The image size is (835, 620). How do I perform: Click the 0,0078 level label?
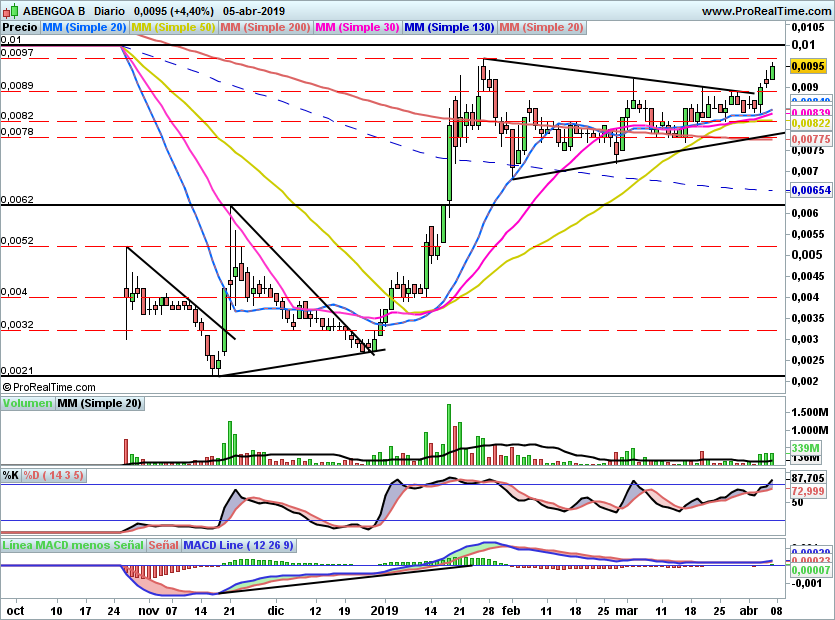(x=17, y=131)
